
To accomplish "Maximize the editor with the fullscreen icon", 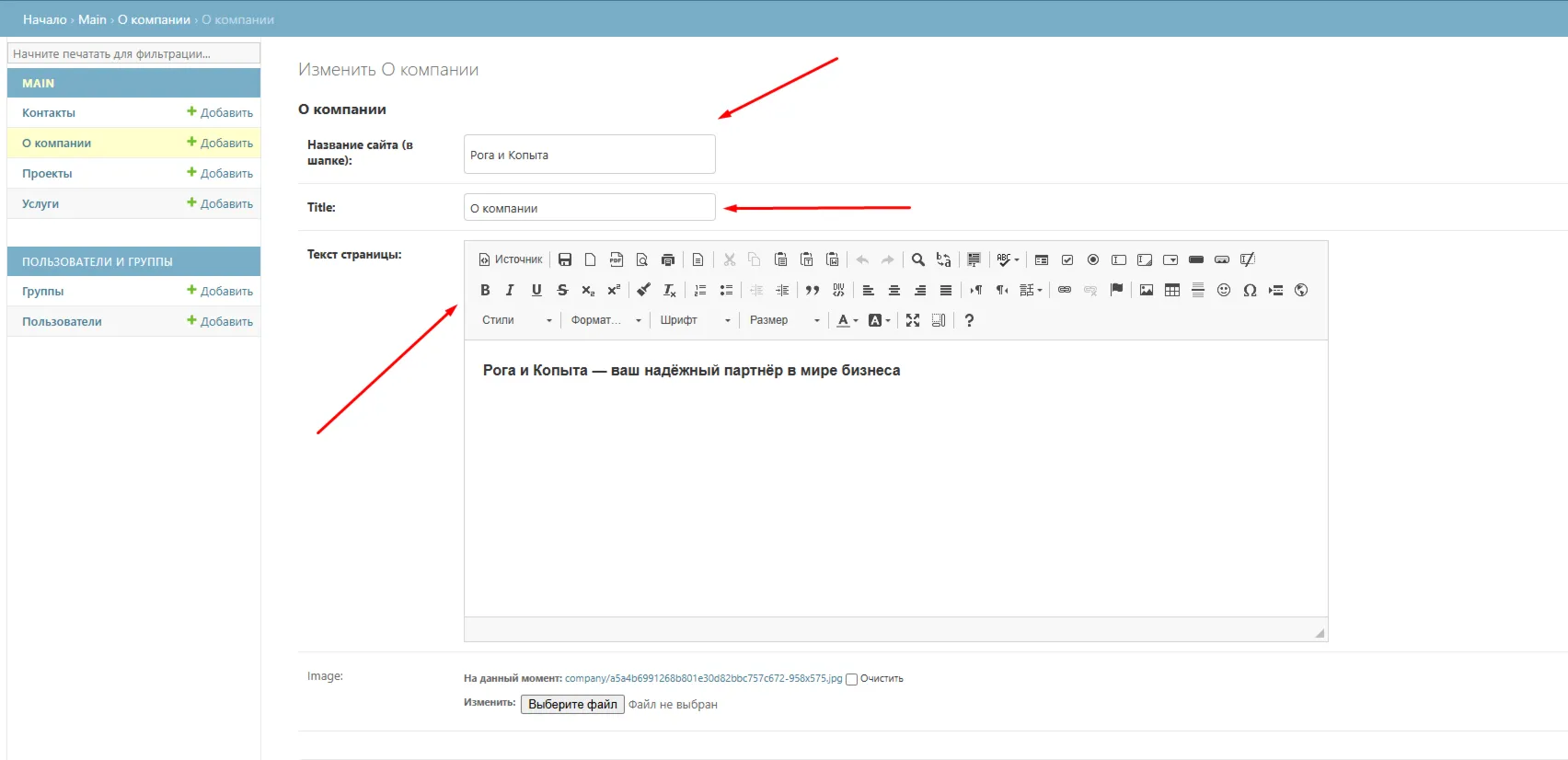I will click(x=913, y=320).
